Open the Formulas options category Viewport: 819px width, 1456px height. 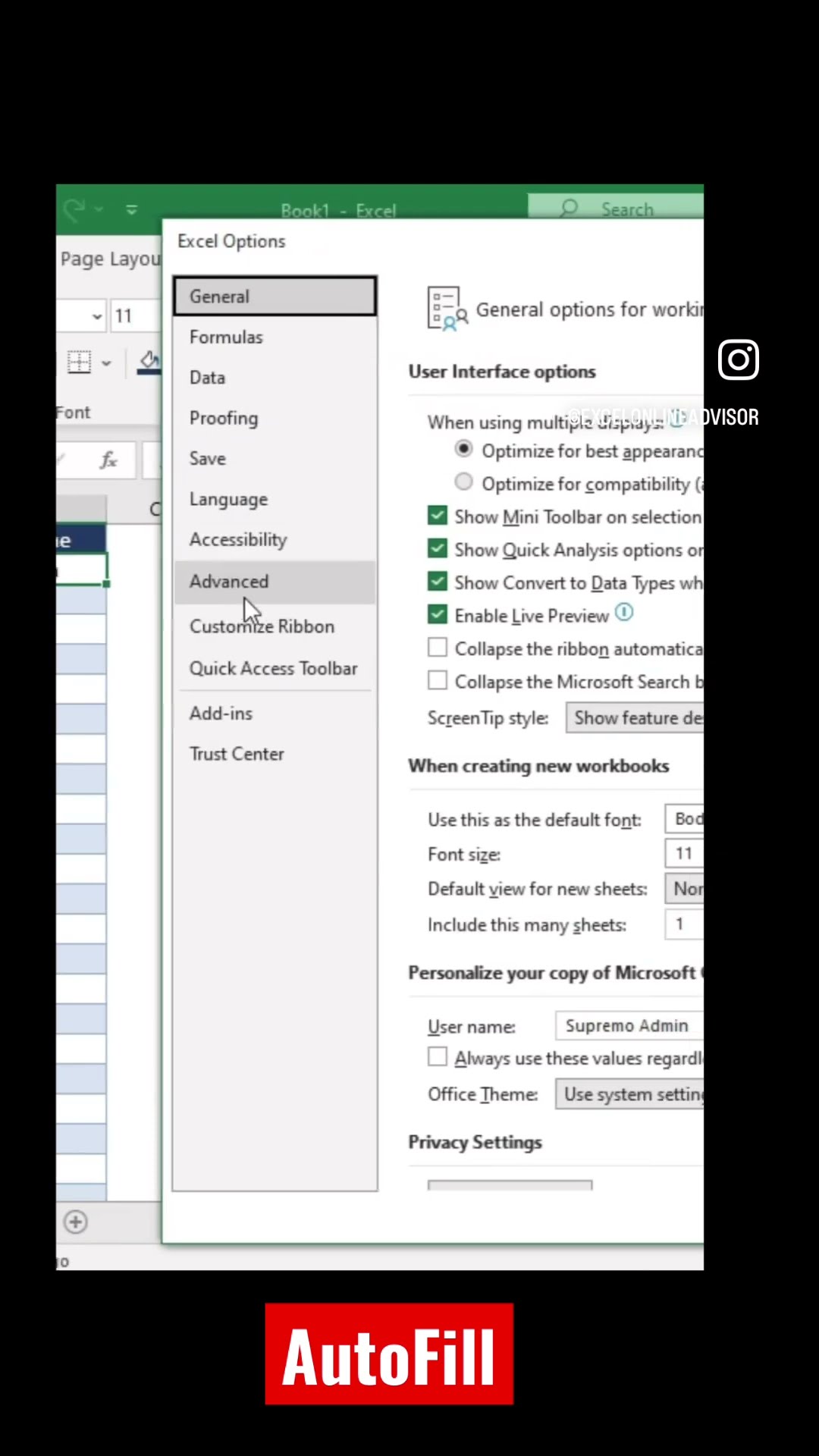pos(275,337)
